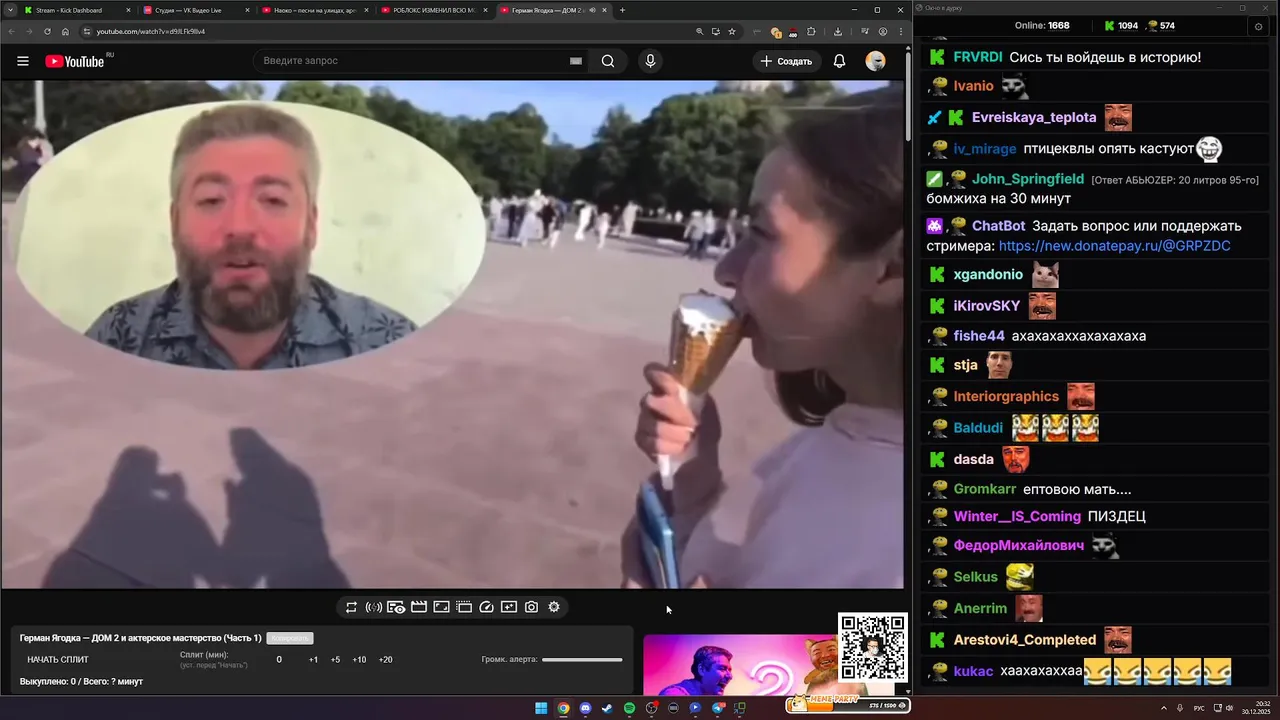Click username John_Springfield in chat
1280x720 pixels.
[x=1028, y=179]
